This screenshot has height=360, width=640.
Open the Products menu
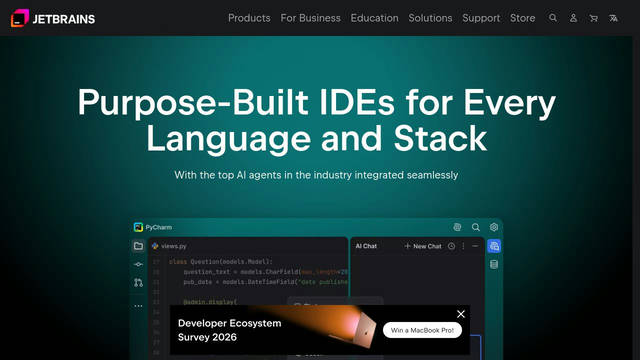[x=249, y=18]
